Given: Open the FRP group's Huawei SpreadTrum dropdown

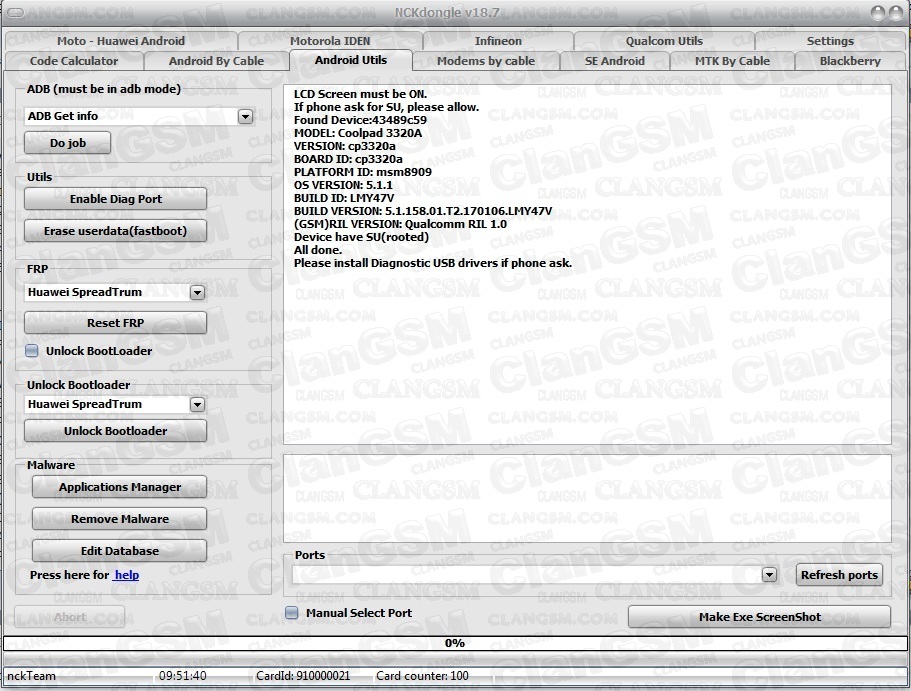Looking at the screenshot, I should (198, 292).
